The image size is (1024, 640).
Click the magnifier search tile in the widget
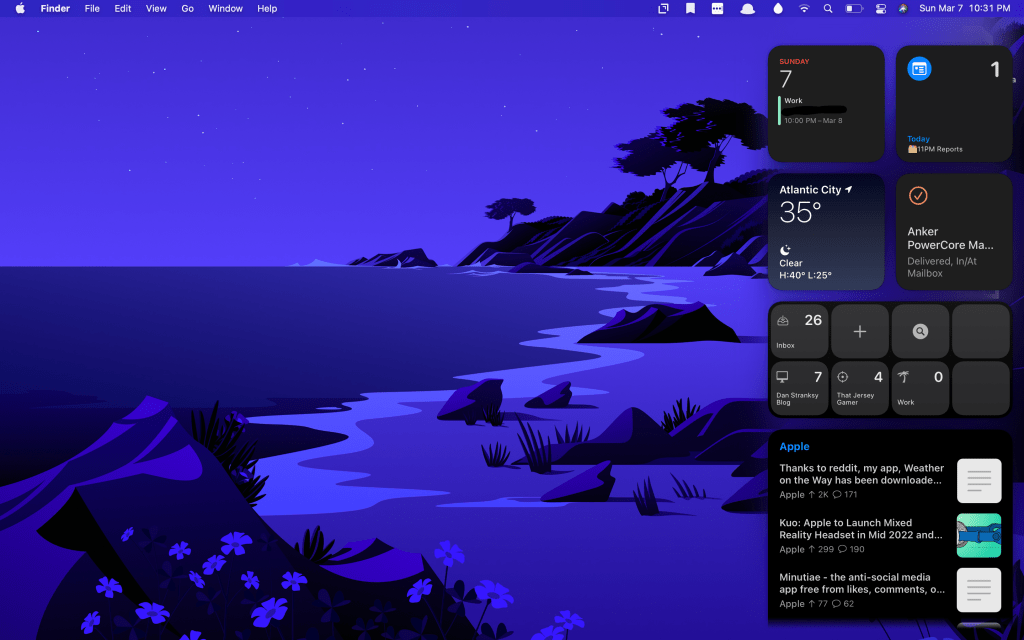pyautogui.click(x=920, y=331)
